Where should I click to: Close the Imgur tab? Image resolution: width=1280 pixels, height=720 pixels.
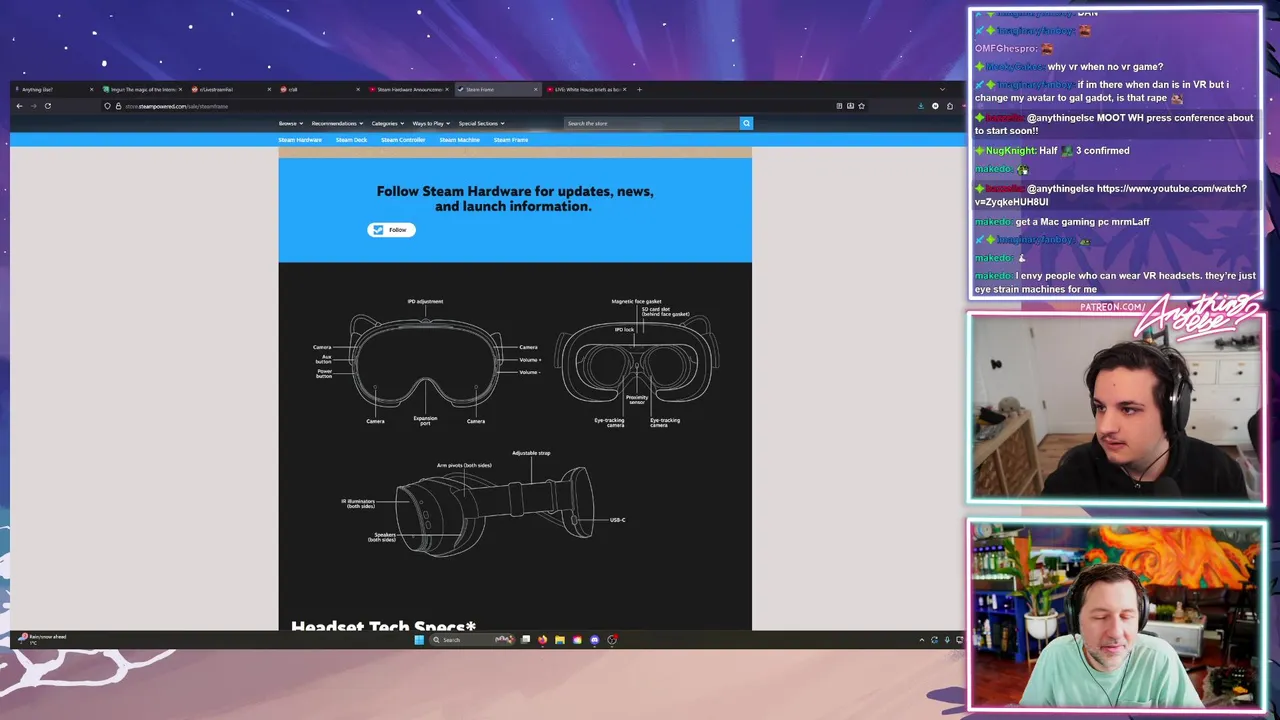point(180,89)
